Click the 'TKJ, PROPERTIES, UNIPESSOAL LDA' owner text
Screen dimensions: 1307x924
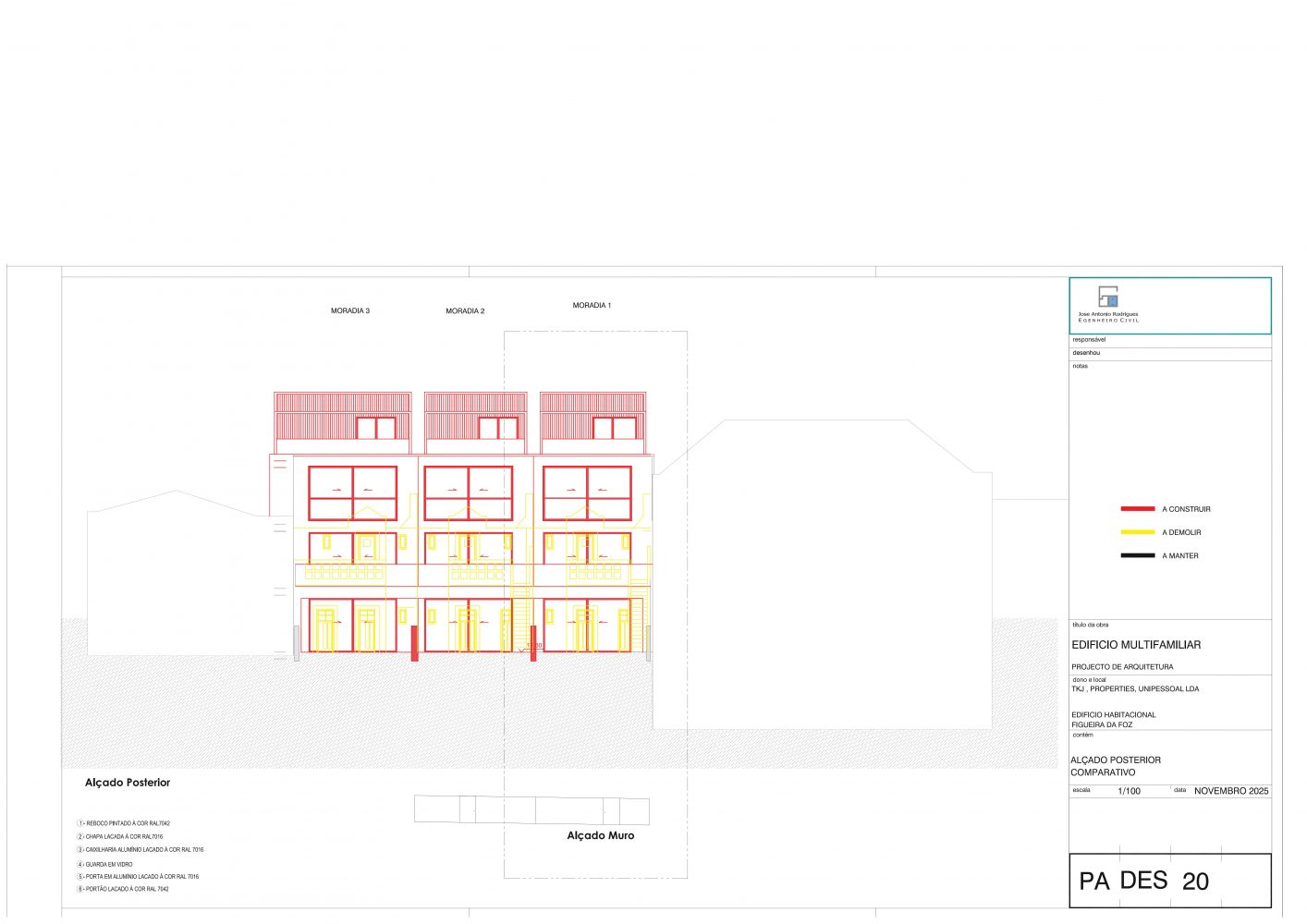[x=1135, y=689]
